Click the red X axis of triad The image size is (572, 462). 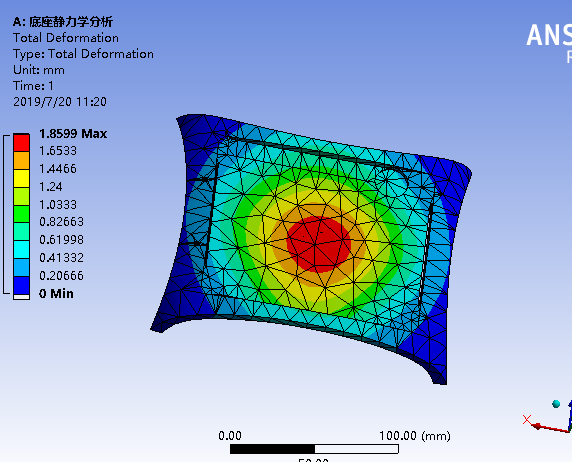549,427
